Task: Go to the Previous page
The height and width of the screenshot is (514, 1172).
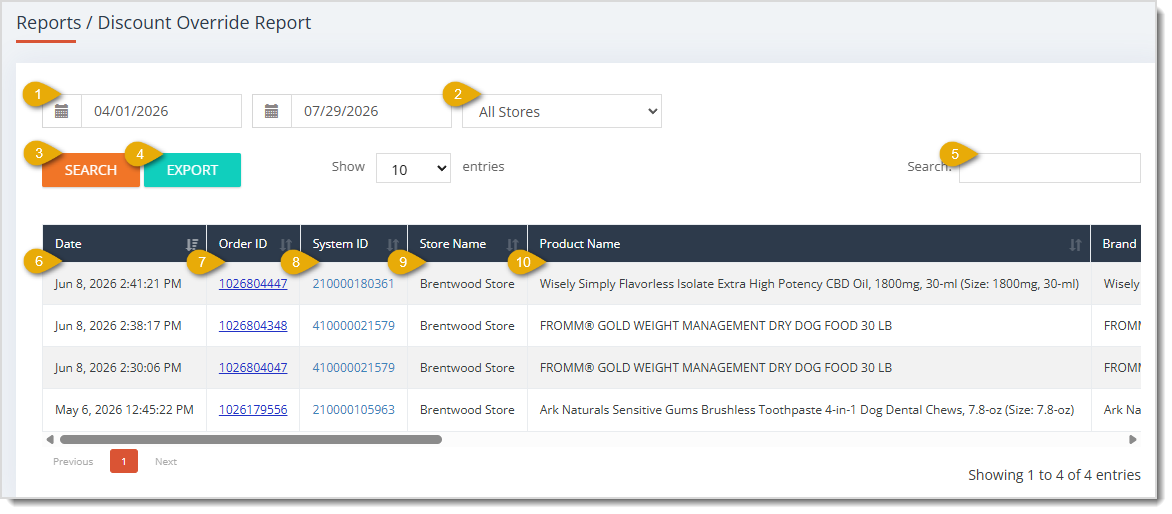Action: click(x=73, y=462)
